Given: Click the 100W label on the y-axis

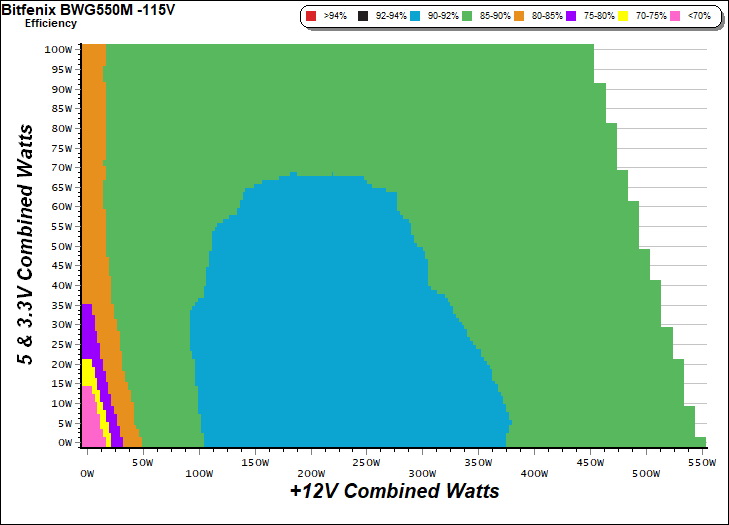Looking at the screenshot, I should [58, 49].
